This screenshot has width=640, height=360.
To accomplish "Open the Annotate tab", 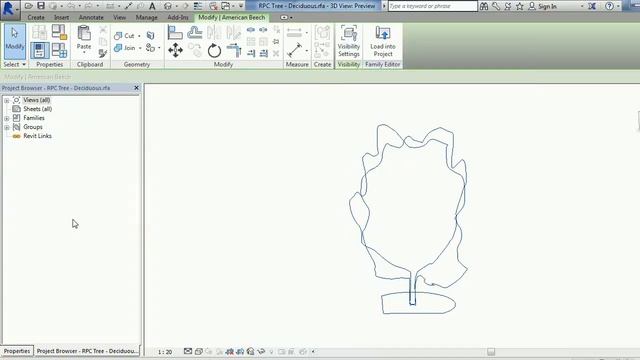I will point(91,18).
